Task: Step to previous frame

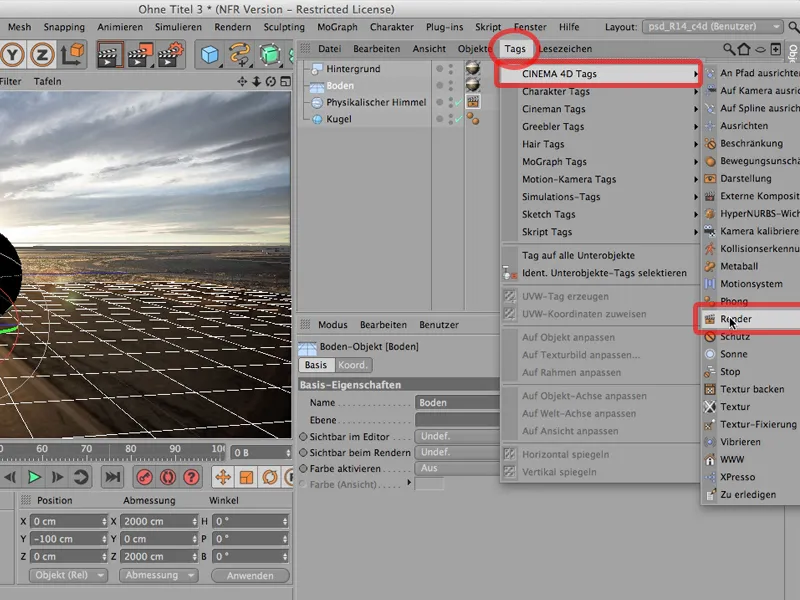Action: [10, 477]
